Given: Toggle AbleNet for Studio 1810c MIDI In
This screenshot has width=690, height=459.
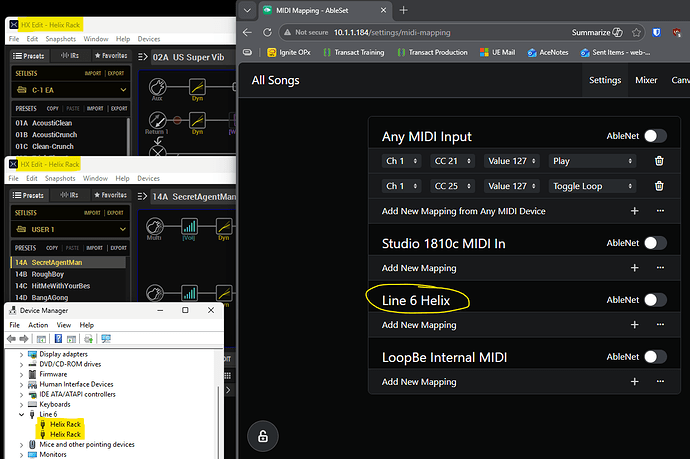Looking at the screenshot, I should [655, 243].
